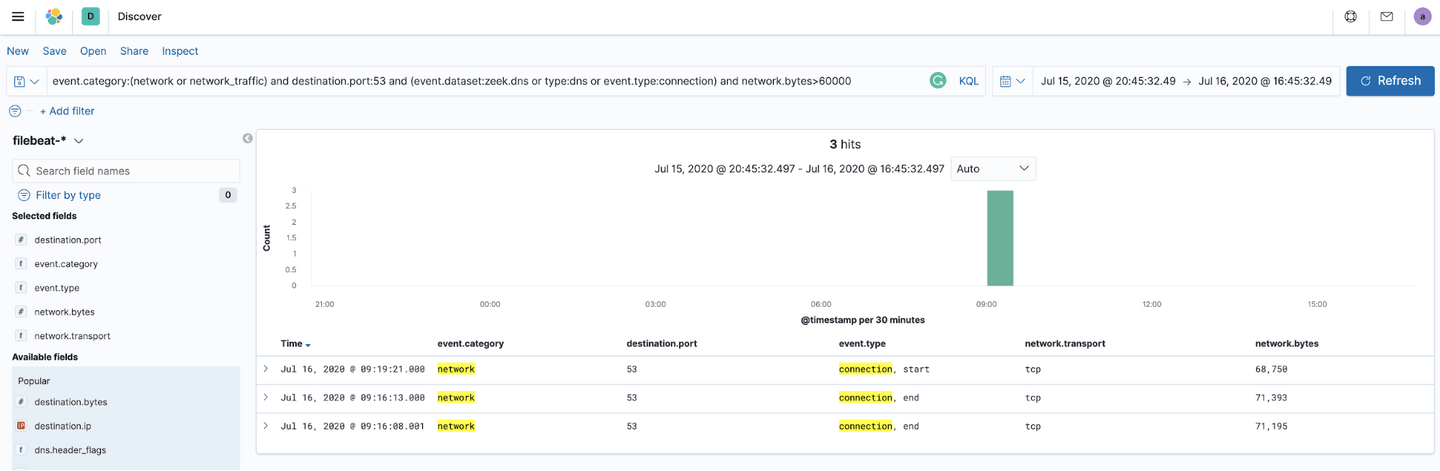
Task: Click the Inspect menu item
Action: coord(180,51)
